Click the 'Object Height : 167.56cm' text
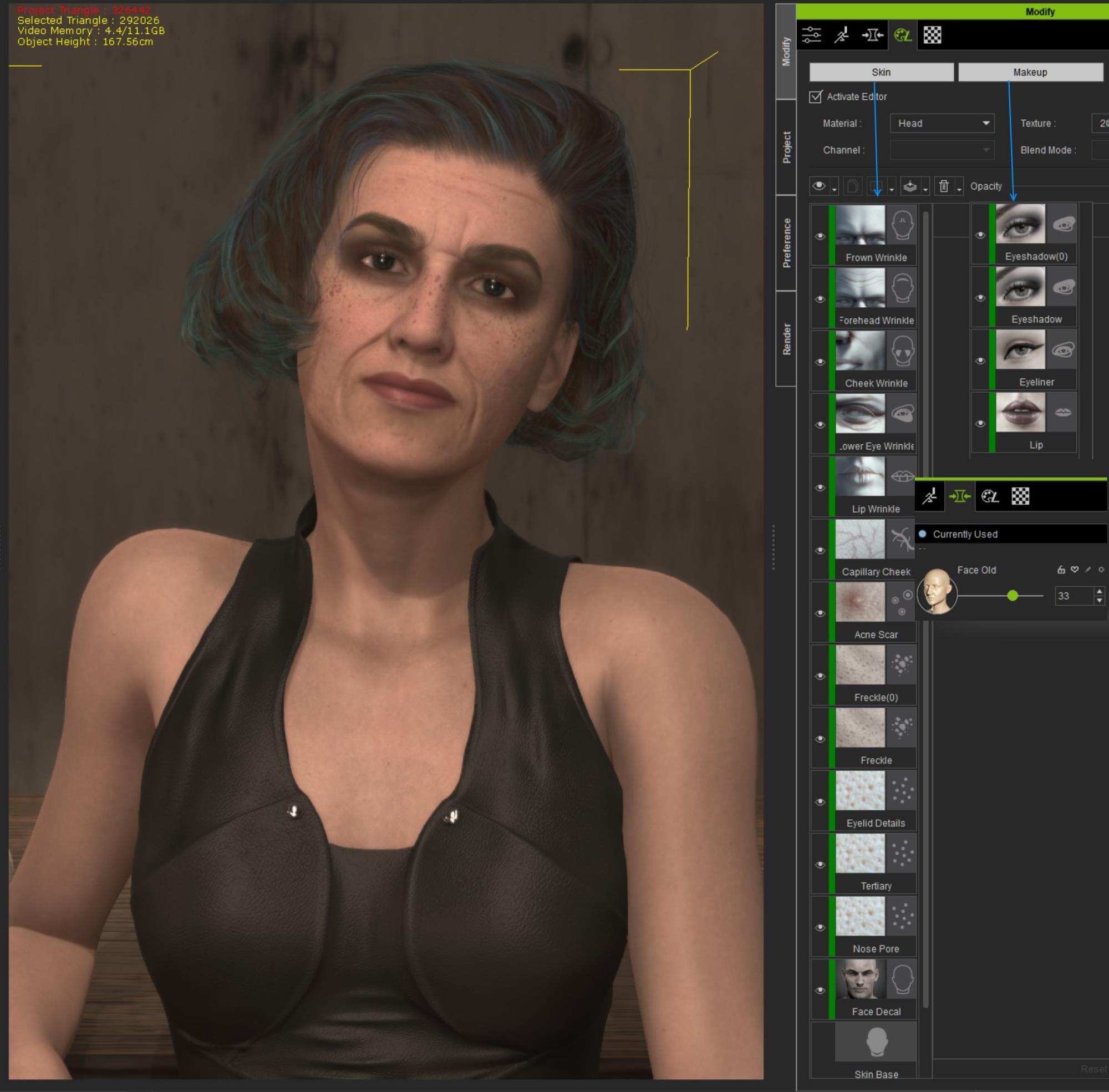The height and width of the screenshot is (1092, 1109). (85, 41)
